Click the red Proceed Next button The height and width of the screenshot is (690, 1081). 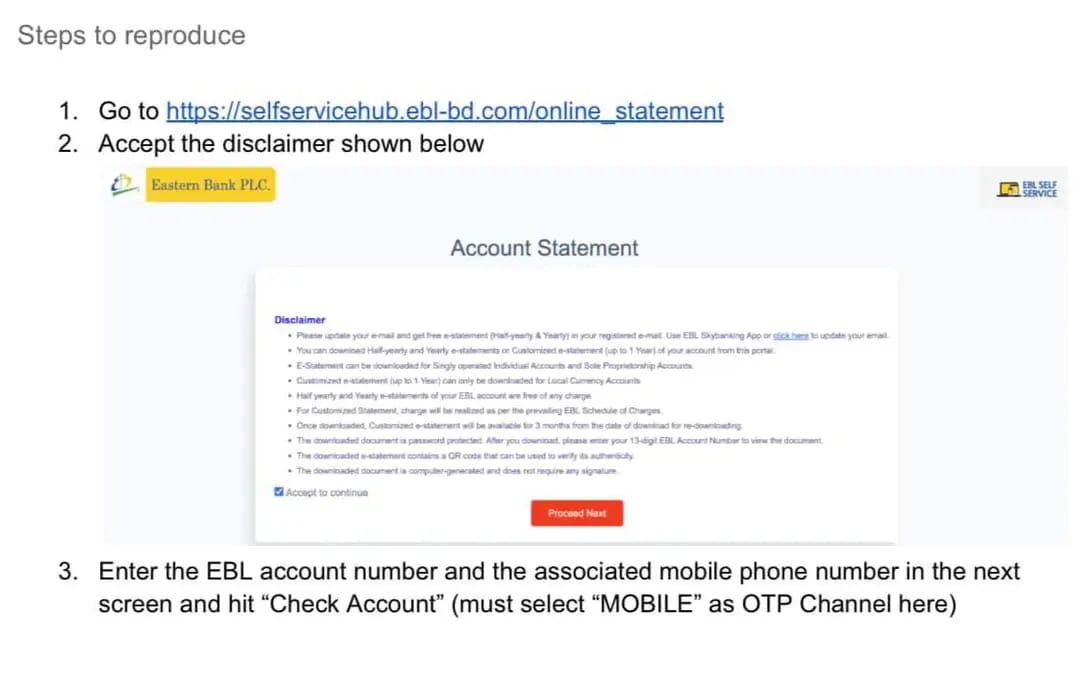pos(577,513)
